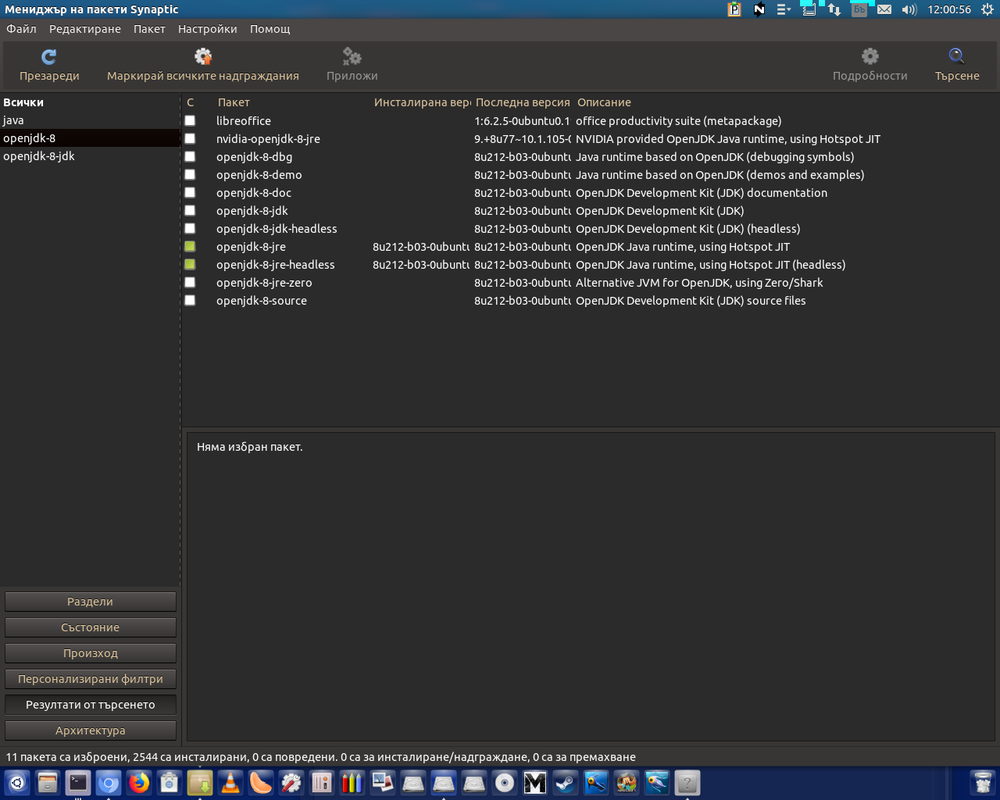
Task: Show the Архитектура architecture filter
Action: click(90, 730)
